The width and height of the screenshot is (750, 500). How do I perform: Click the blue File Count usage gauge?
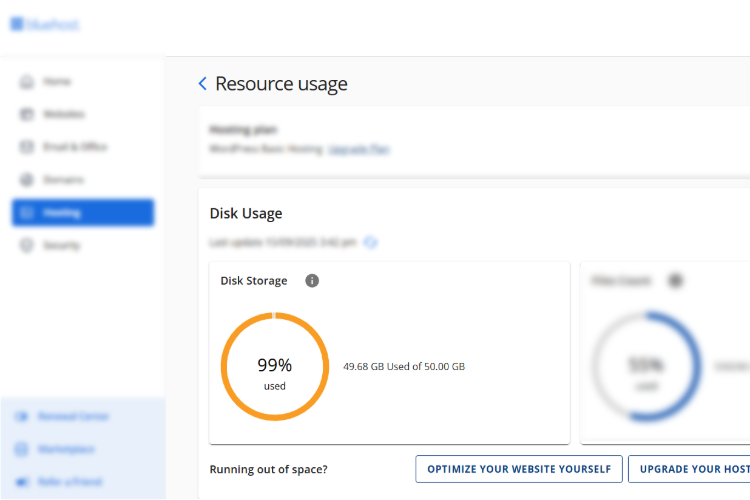tap(647, 366)
